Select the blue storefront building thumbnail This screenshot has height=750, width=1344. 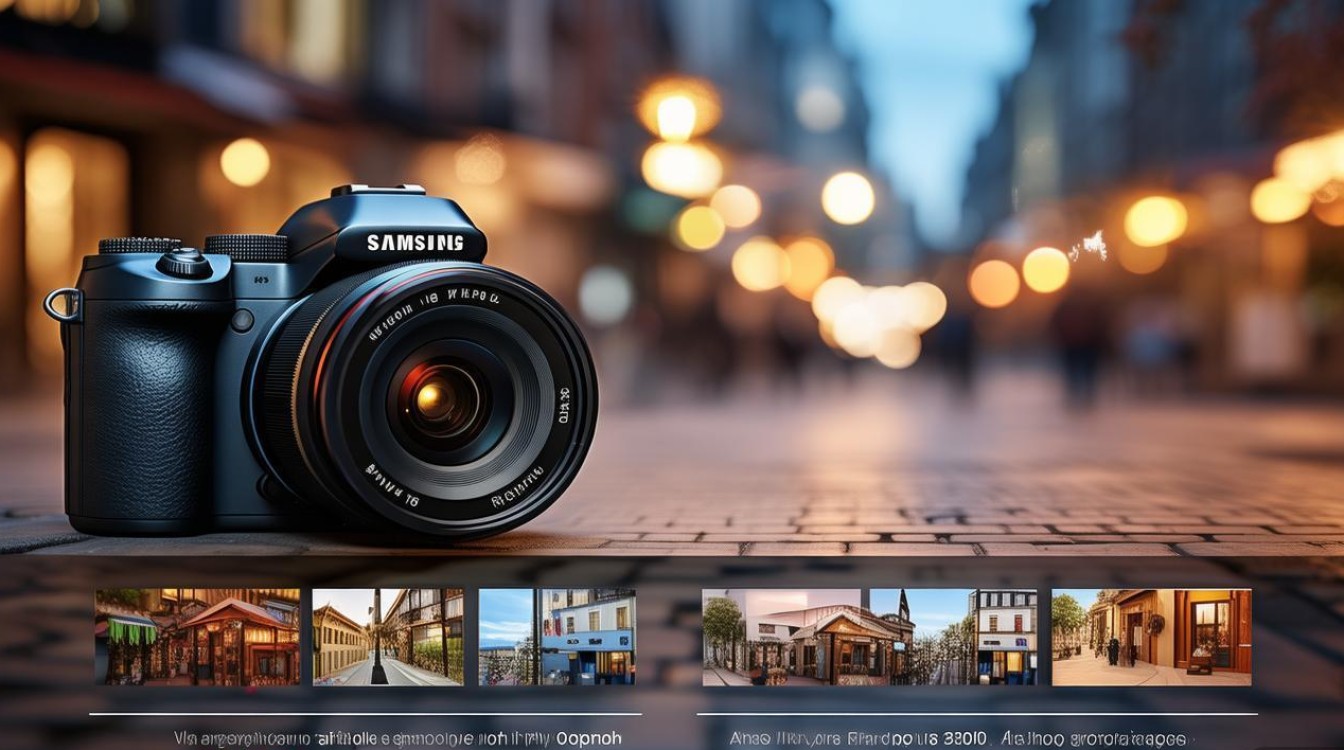coord(556,637)
